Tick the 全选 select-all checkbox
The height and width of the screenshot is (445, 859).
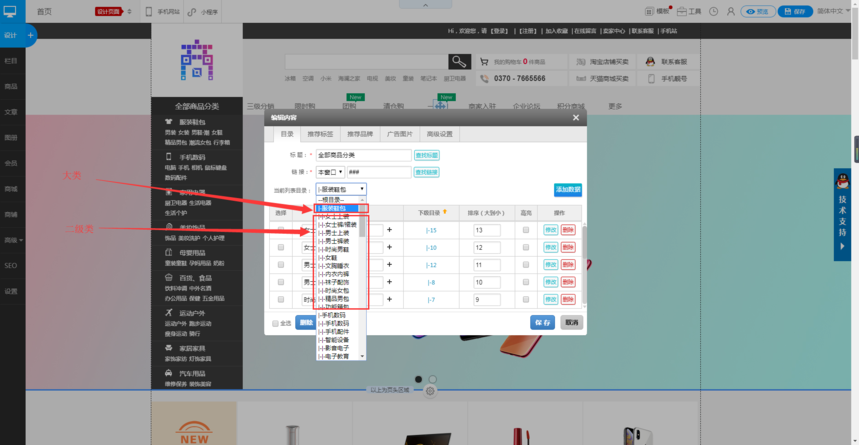click(276, 323)
